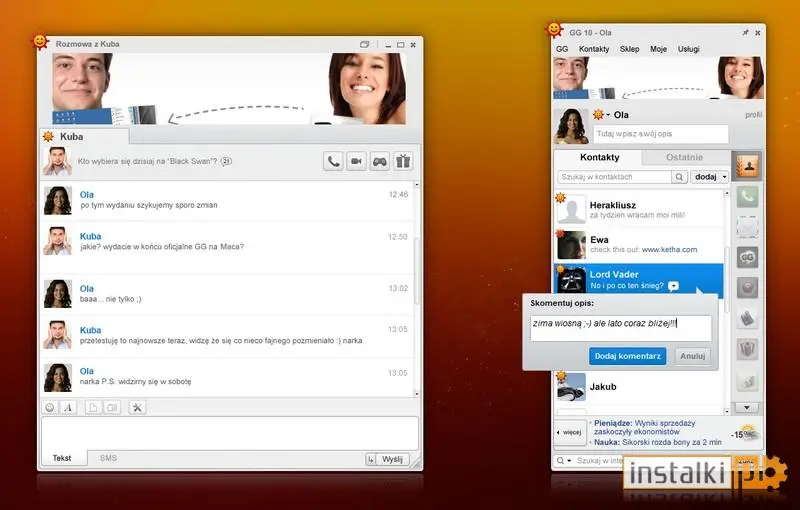Image resolution: width=800 pixels, height=510 pixels.
Task: Start a video call with Kuba
Action: tap(357, 162)
